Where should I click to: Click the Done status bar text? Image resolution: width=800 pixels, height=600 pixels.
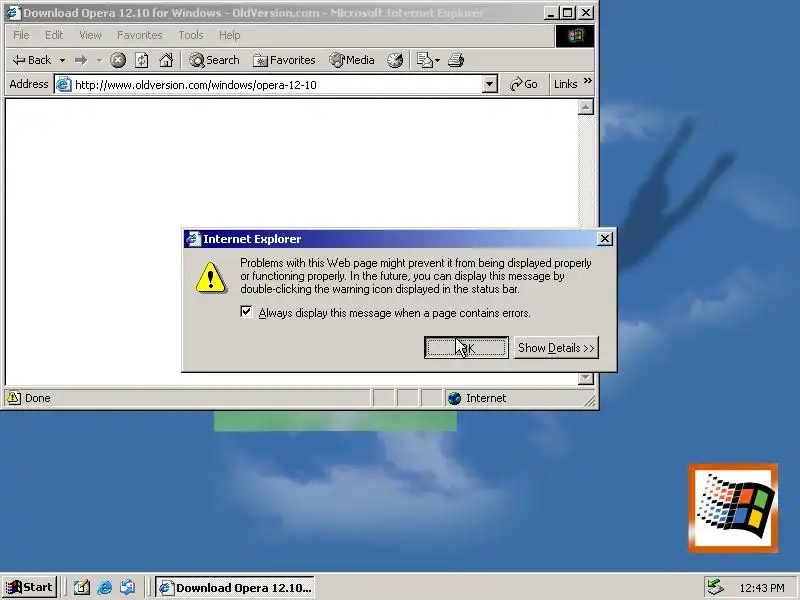[x=38, y=398]
